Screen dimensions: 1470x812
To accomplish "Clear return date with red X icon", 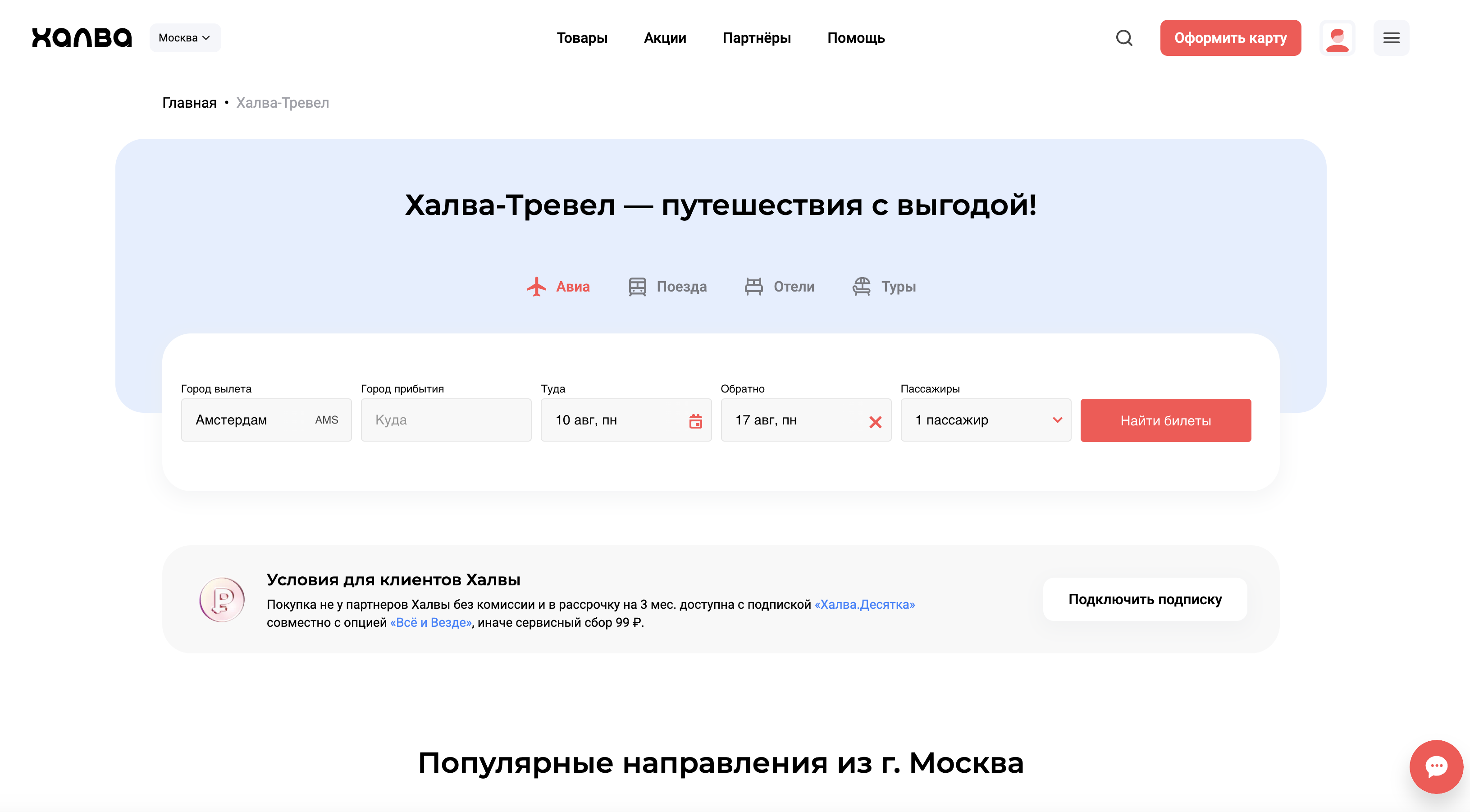I will (875, 422).
